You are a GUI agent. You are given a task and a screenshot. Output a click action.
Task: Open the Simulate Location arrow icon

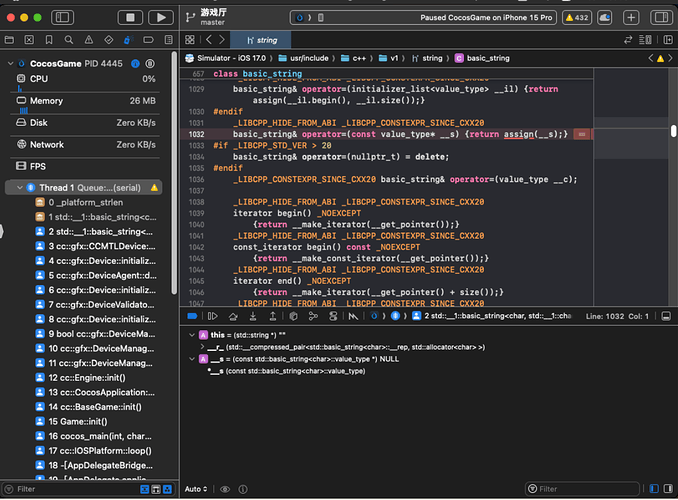(353, 316)
